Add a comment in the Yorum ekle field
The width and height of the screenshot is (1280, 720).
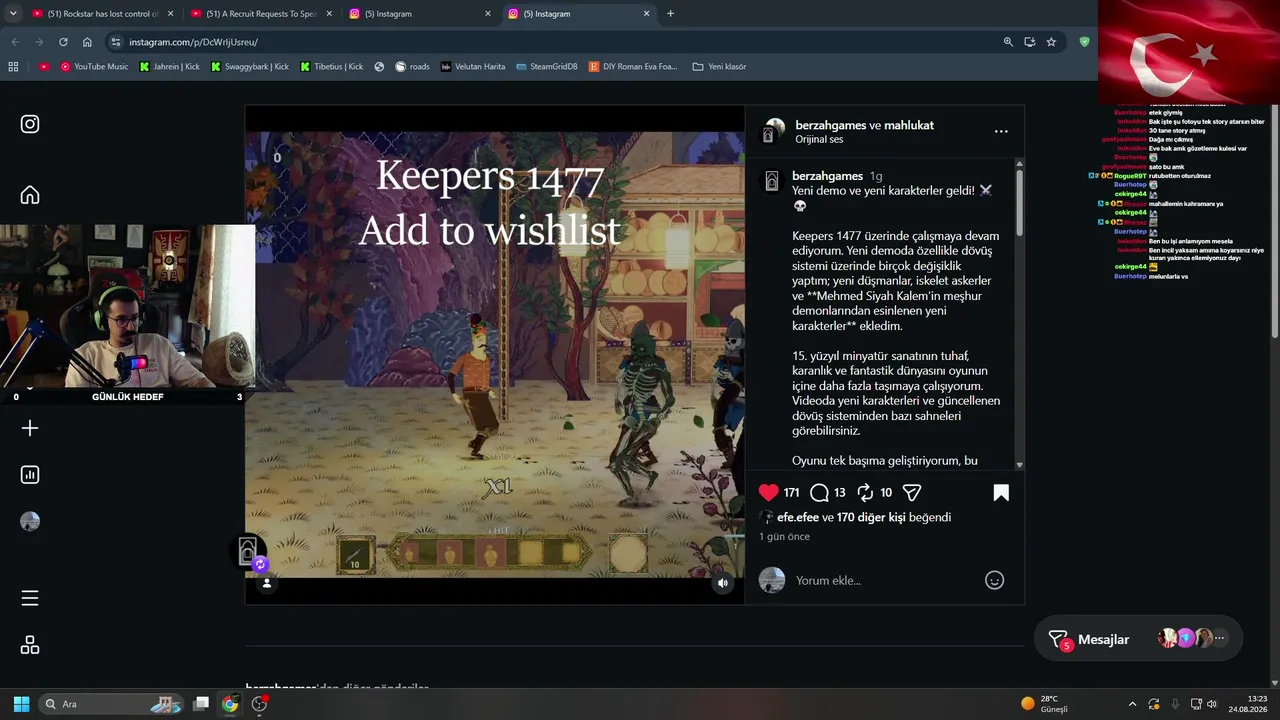coord(885,580)
